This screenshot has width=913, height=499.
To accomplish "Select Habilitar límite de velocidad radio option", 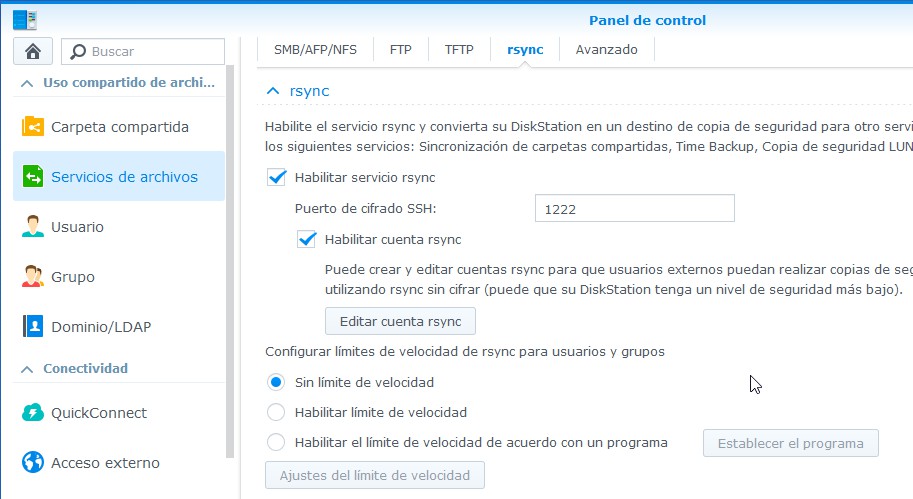I will point(276,412).
